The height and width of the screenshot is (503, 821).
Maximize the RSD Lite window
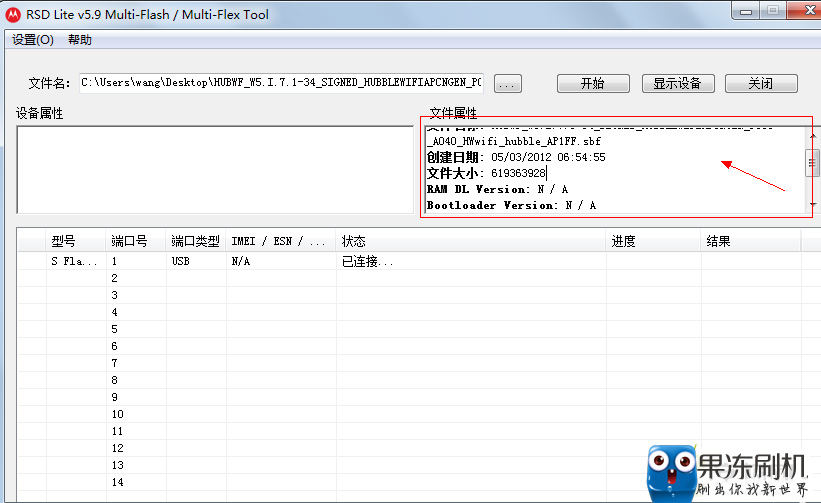[x=773, y=11]
